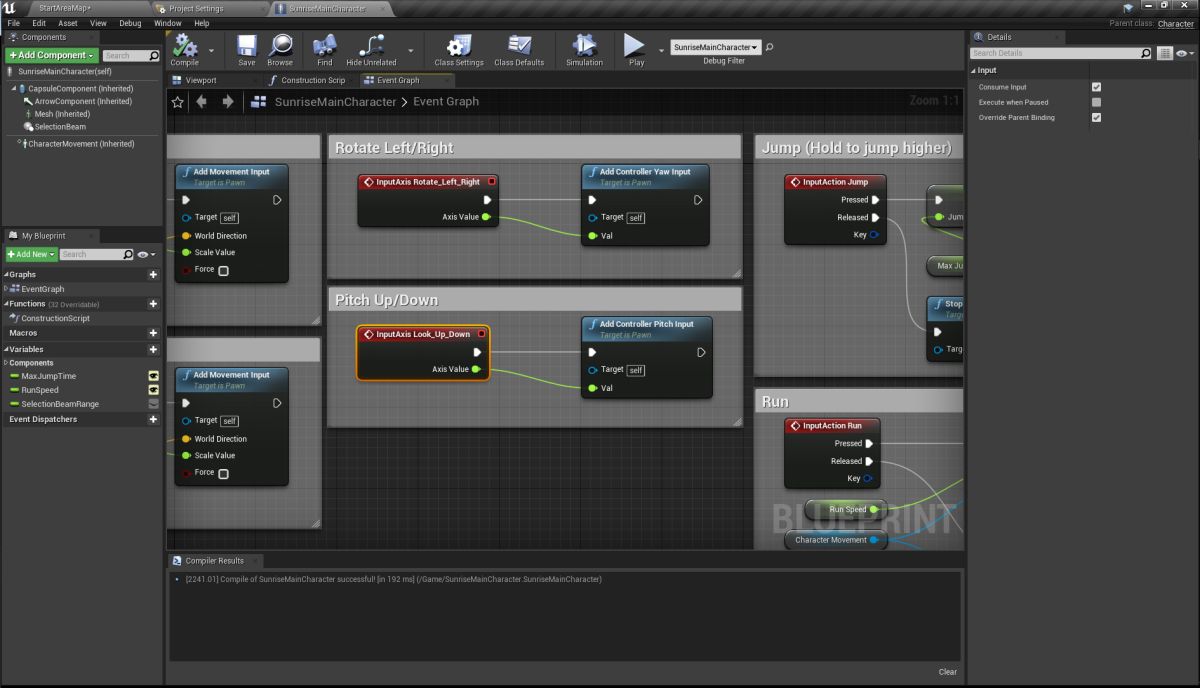Open the Play options dropdown arrow
This screenshot has height=688, width=1200.
[661, 49]
